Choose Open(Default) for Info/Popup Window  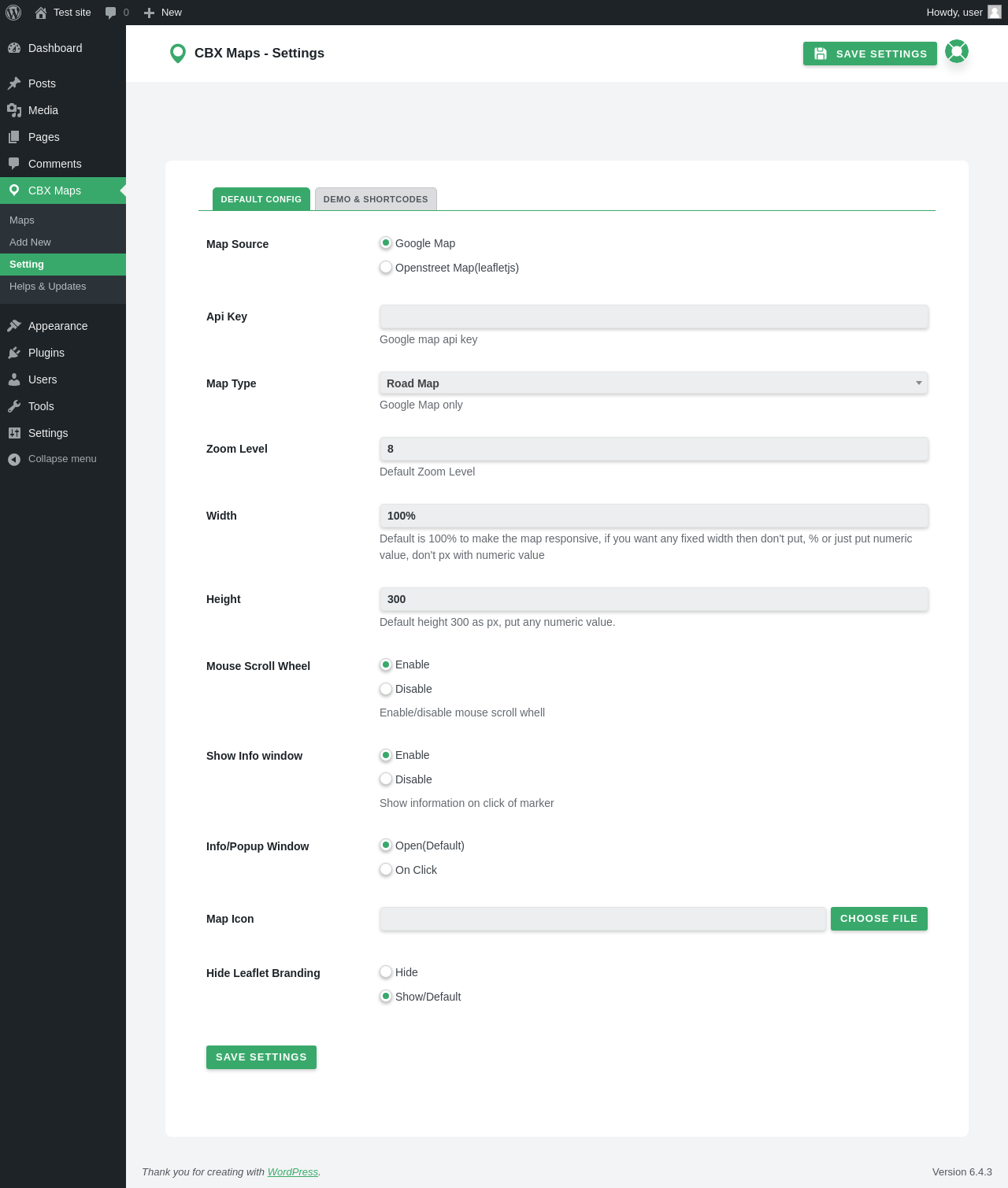(386, 846)
